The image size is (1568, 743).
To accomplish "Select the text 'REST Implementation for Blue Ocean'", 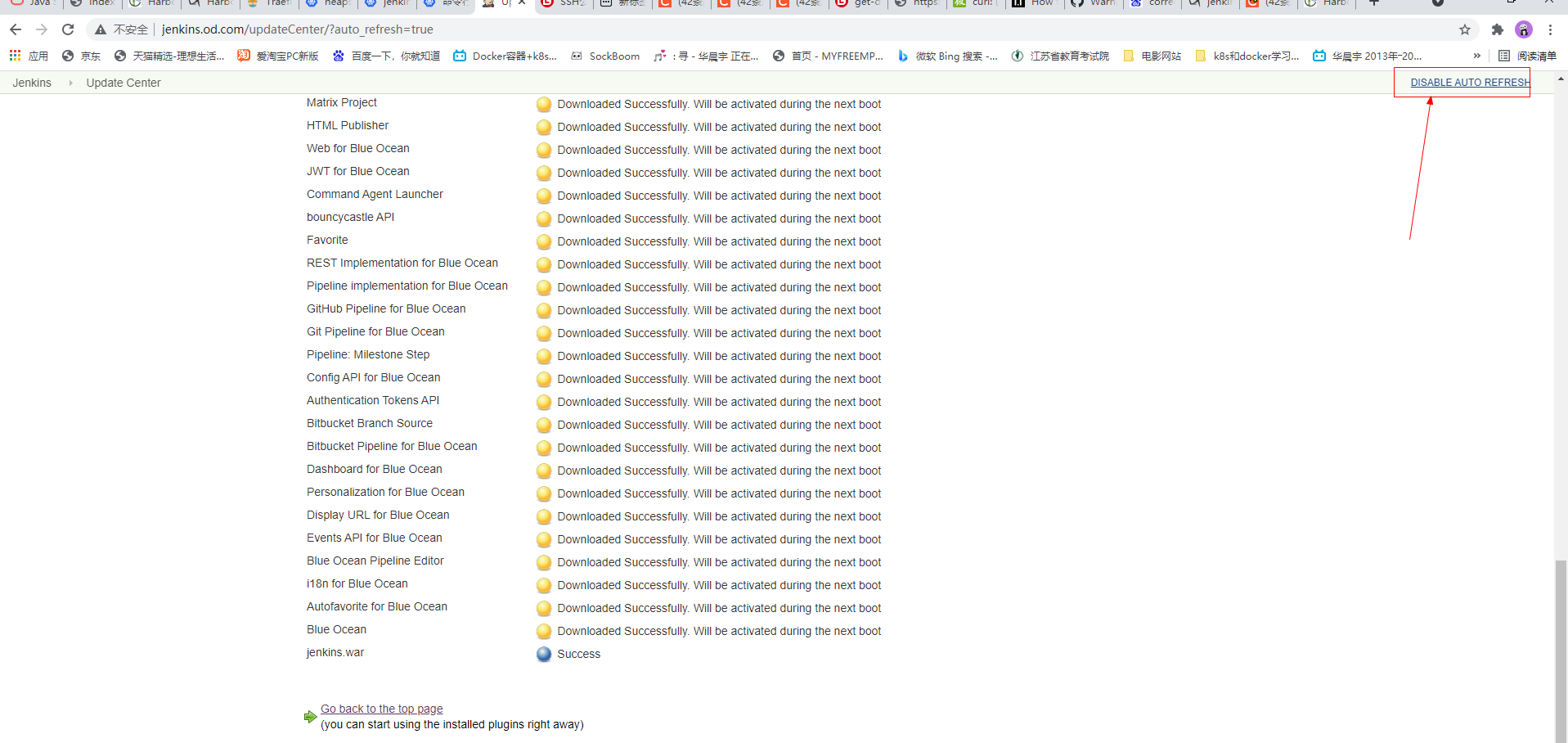I will [402, 263].
